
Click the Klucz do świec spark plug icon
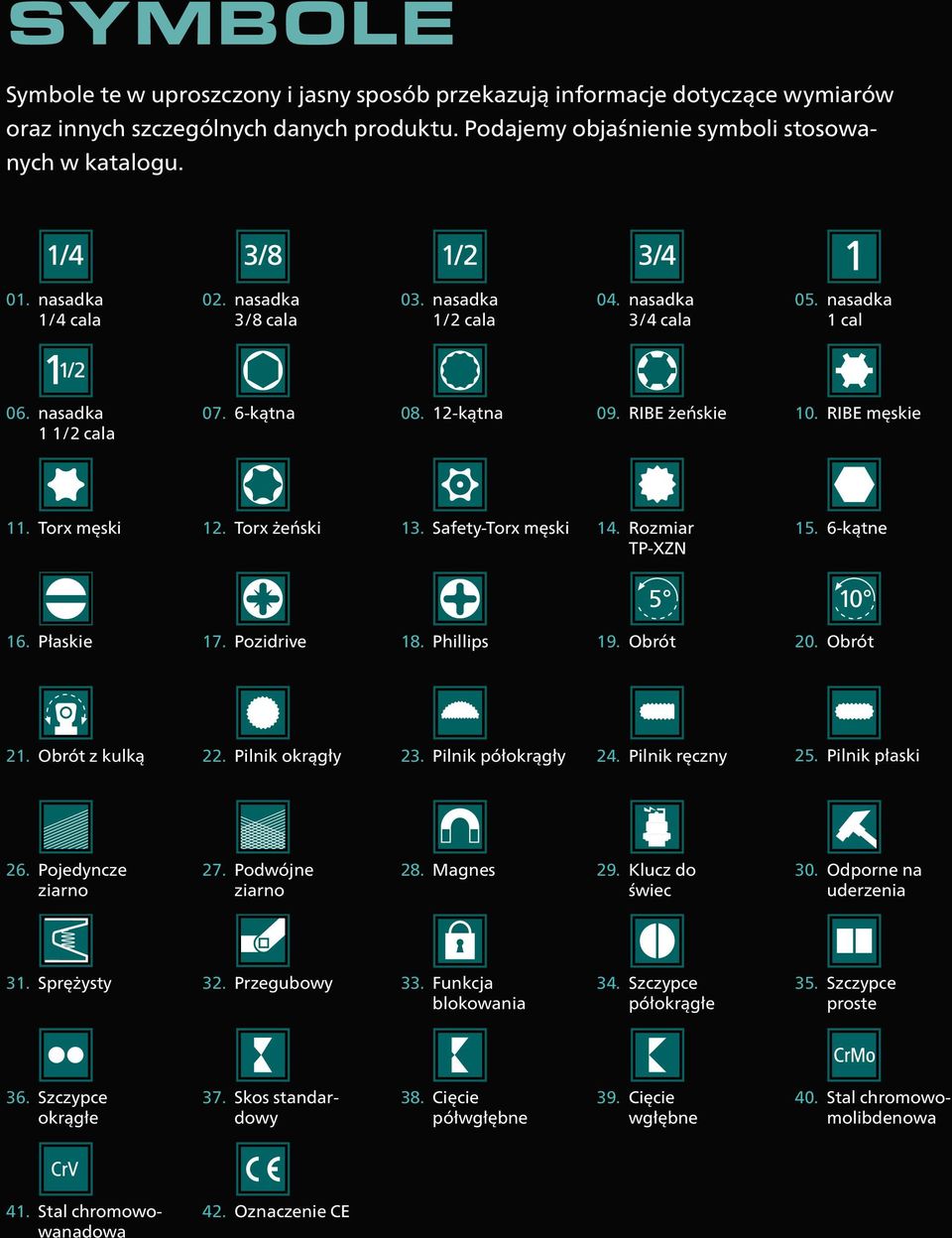[656, 826]
